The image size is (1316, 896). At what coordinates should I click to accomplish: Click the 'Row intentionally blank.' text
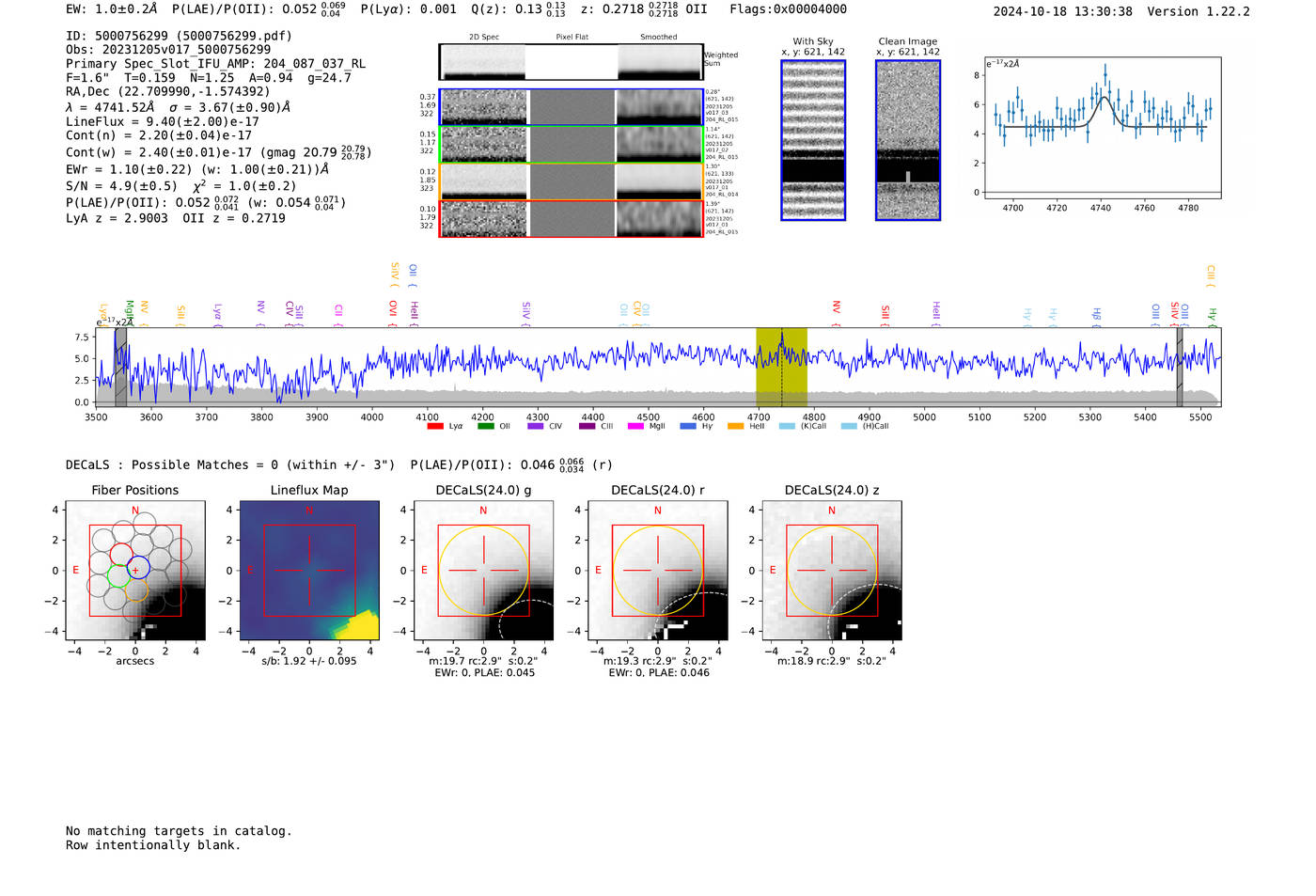point(153,845)
